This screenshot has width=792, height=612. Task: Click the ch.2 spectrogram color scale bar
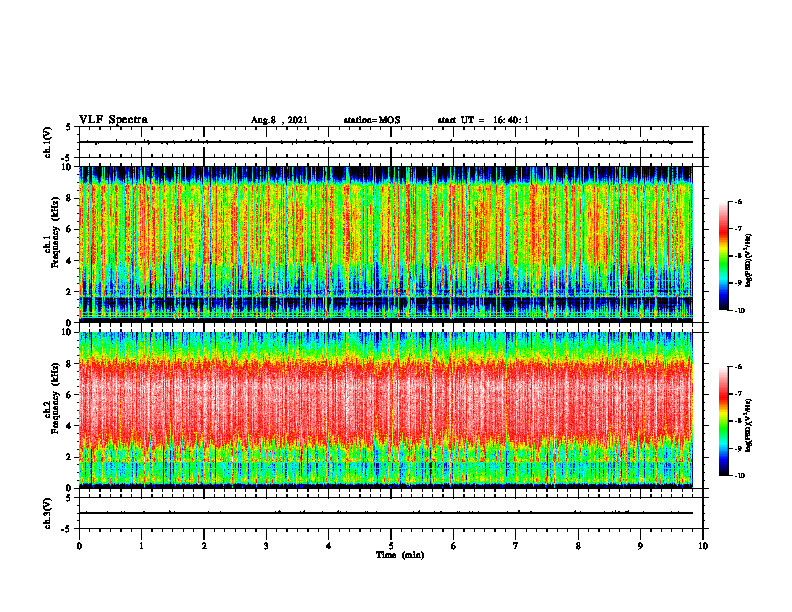pos(723,421)
